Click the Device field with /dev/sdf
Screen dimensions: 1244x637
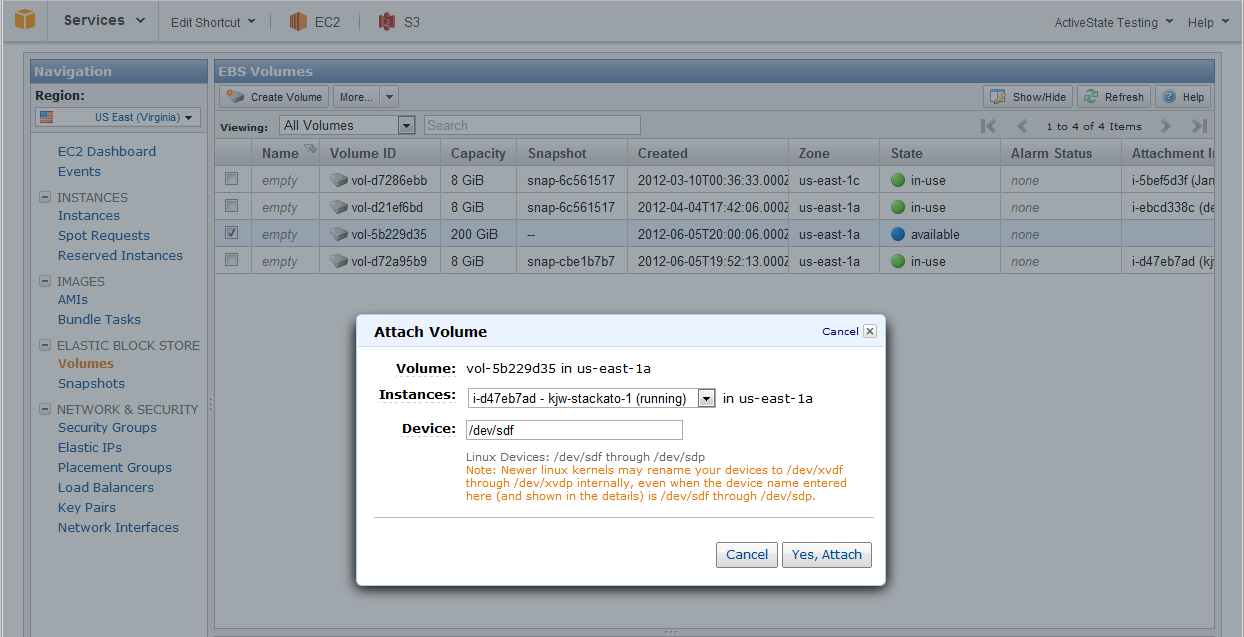pyautogui.click(x=574, y=430)
